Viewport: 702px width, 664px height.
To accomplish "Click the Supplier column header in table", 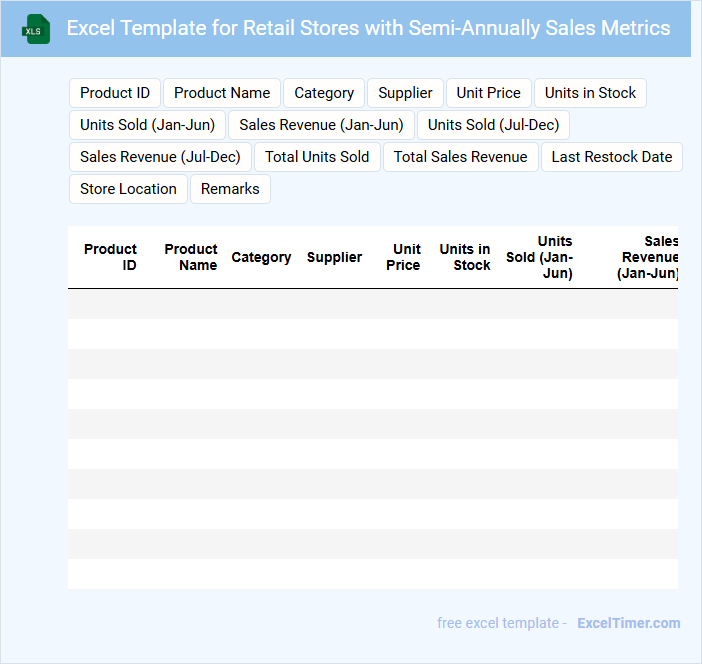I will coord(334,257).
